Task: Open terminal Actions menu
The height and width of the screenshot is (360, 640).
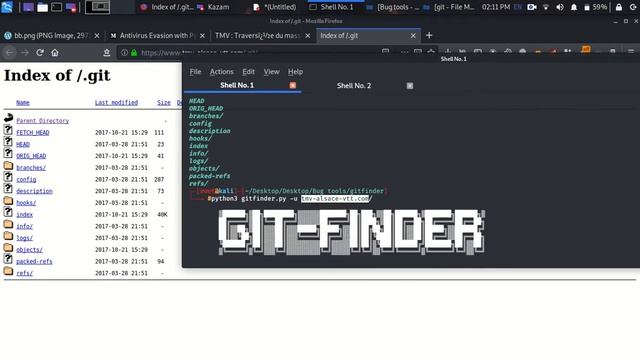Action: 222,72
